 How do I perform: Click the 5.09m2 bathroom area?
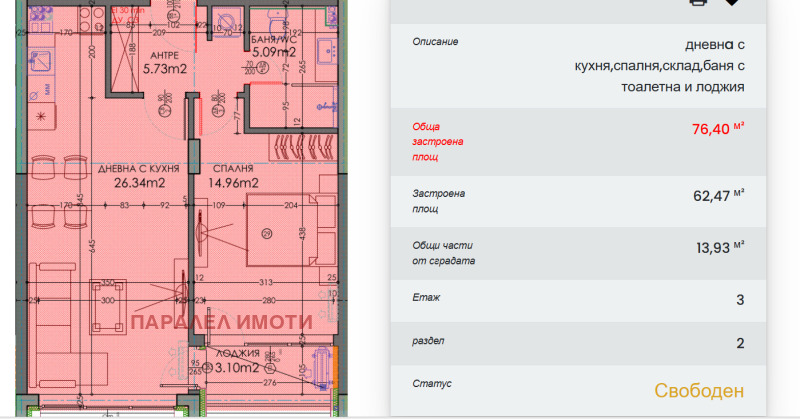(274, 52)
